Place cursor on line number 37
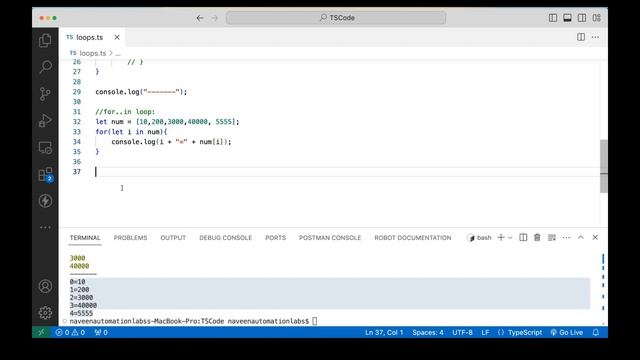The height and width of the screenshot is (360, 640). pyautogui.click(x=77, y=172)
